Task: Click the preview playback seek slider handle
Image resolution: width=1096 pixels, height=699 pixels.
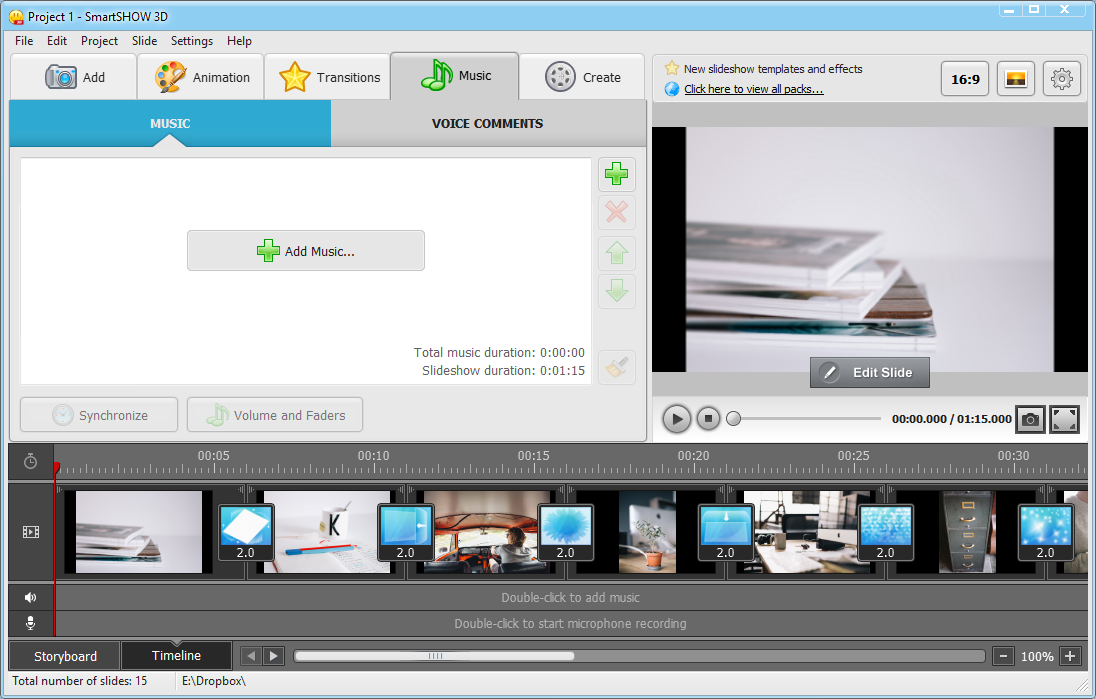Action: (734, 419)
